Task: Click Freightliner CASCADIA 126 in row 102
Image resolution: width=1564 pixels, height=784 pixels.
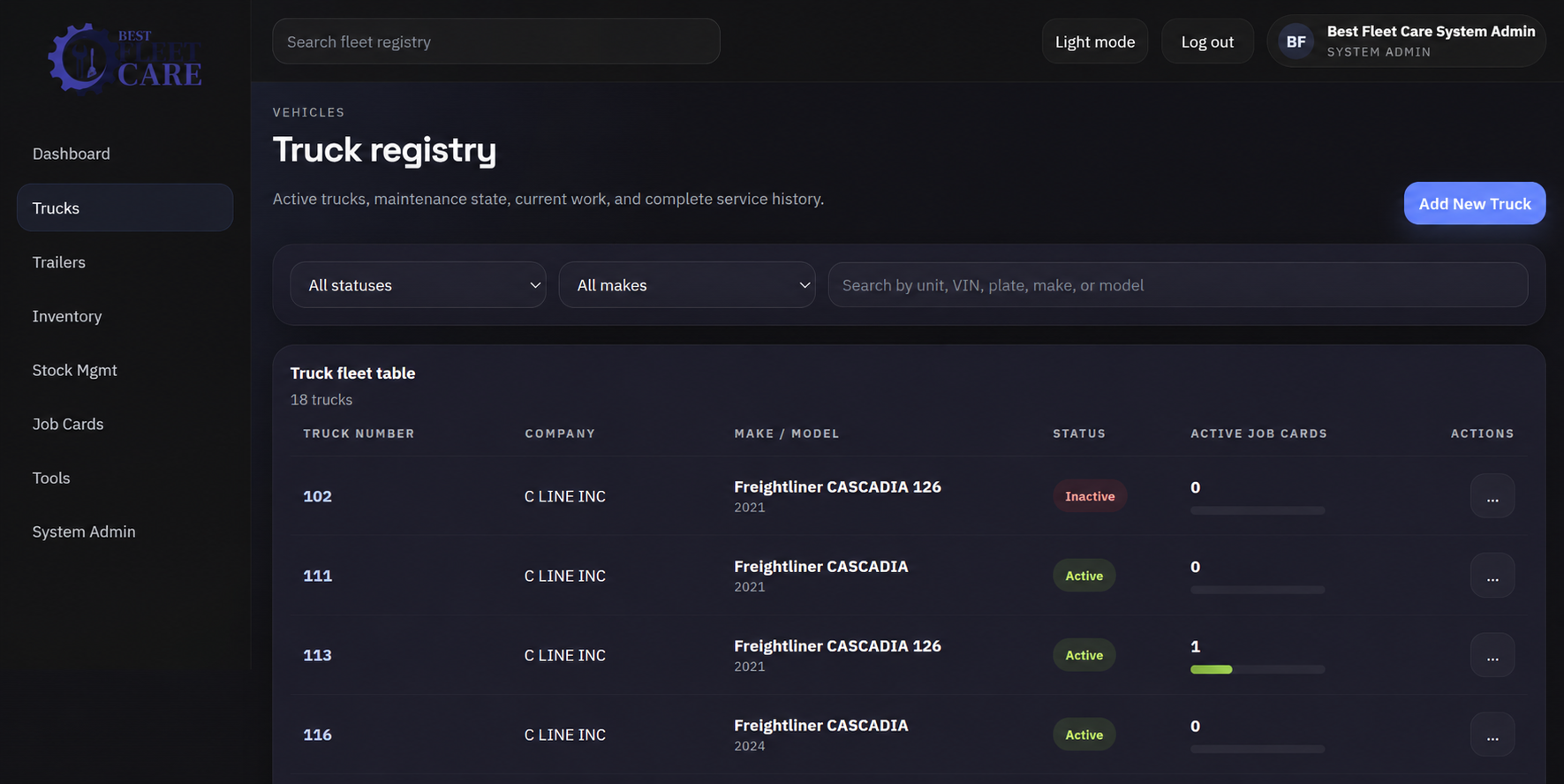Action: [837, 486]
